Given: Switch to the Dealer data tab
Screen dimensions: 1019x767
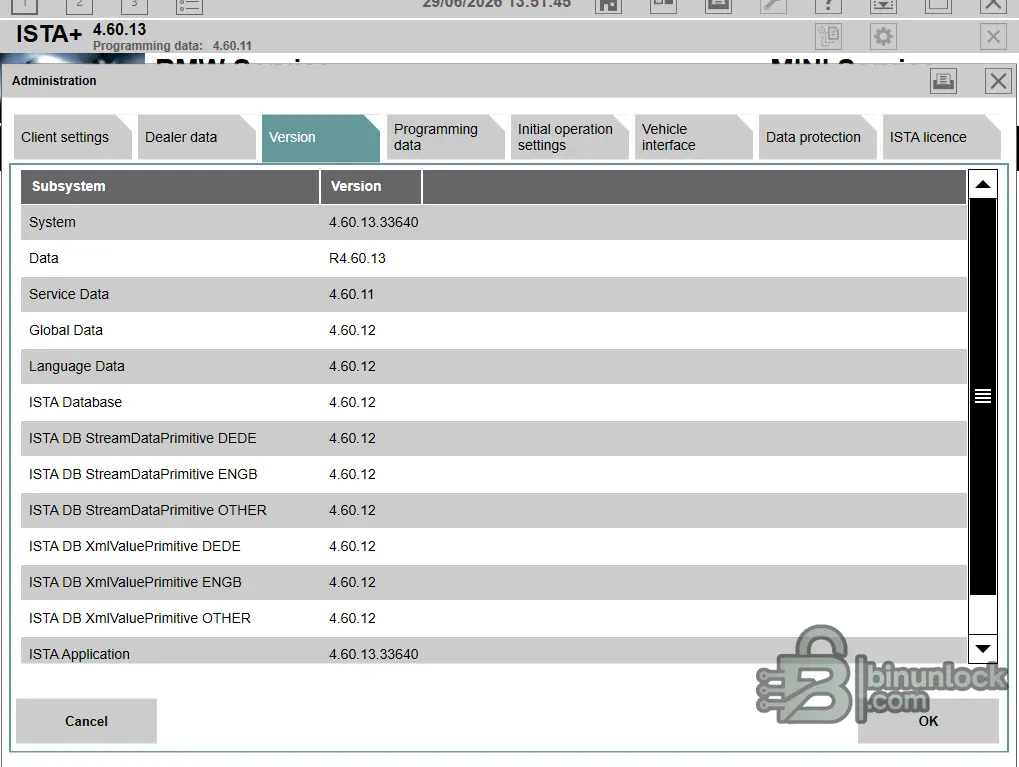Looking at the screenshot, I should [196, 137].
